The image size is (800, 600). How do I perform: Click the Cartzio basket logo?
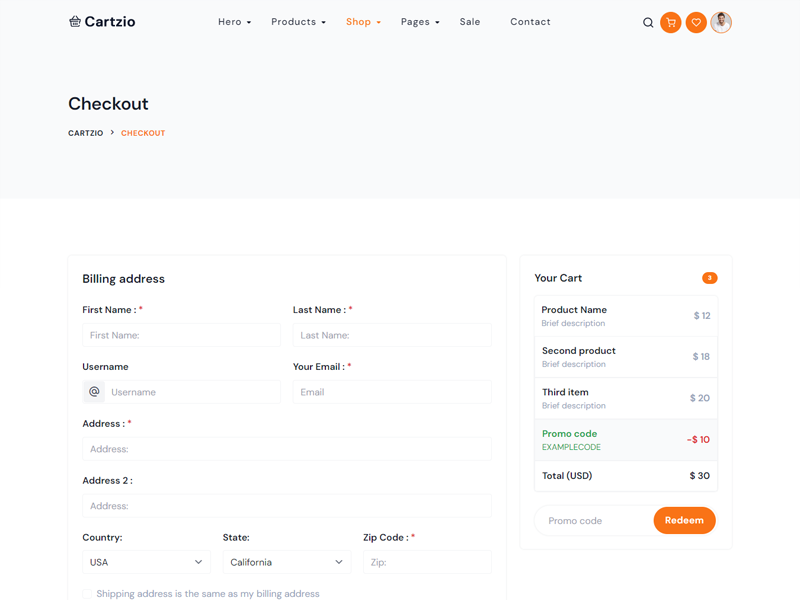[102, 21]
